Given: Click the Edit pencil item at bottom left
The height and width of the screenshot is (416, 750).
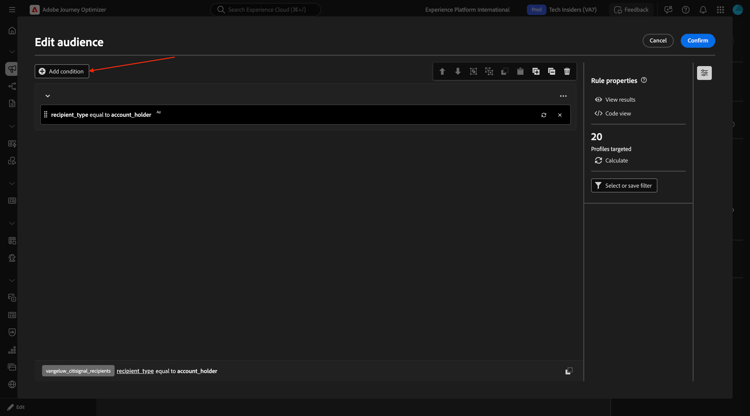Looking at the screenshot, I should pos(16,407).
